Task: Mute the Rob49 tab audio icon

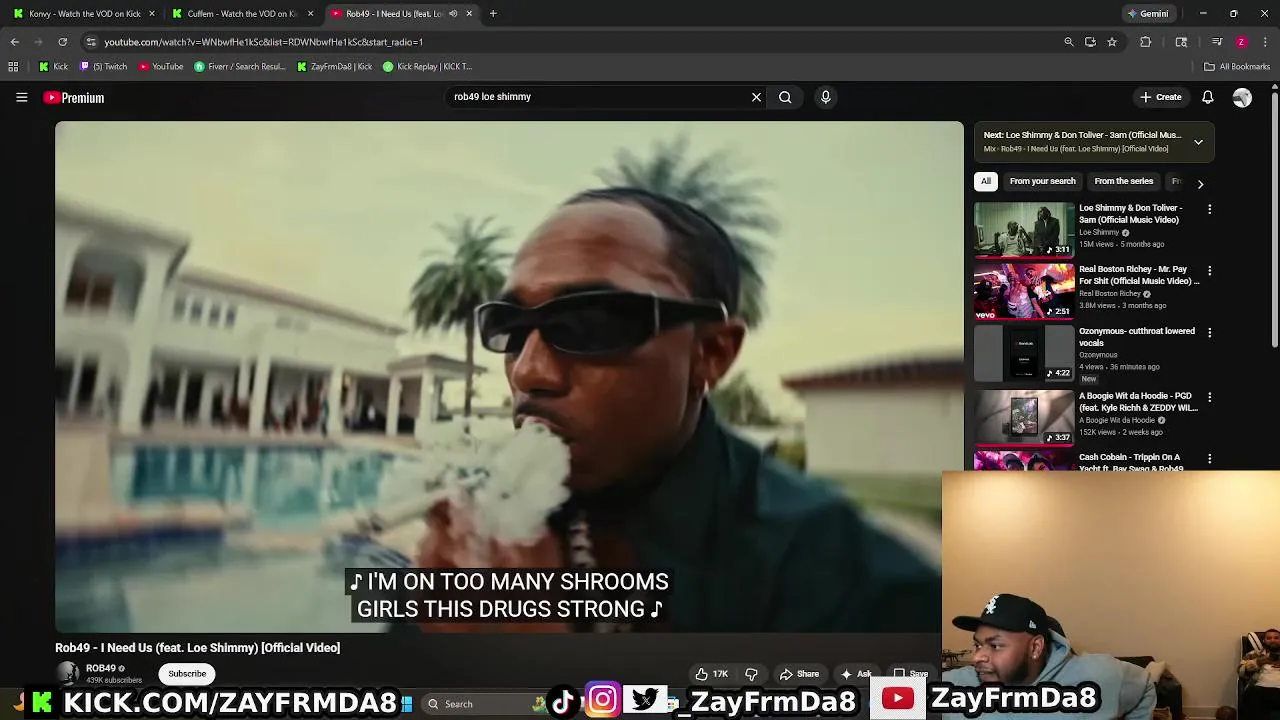Action: [453, 13]
